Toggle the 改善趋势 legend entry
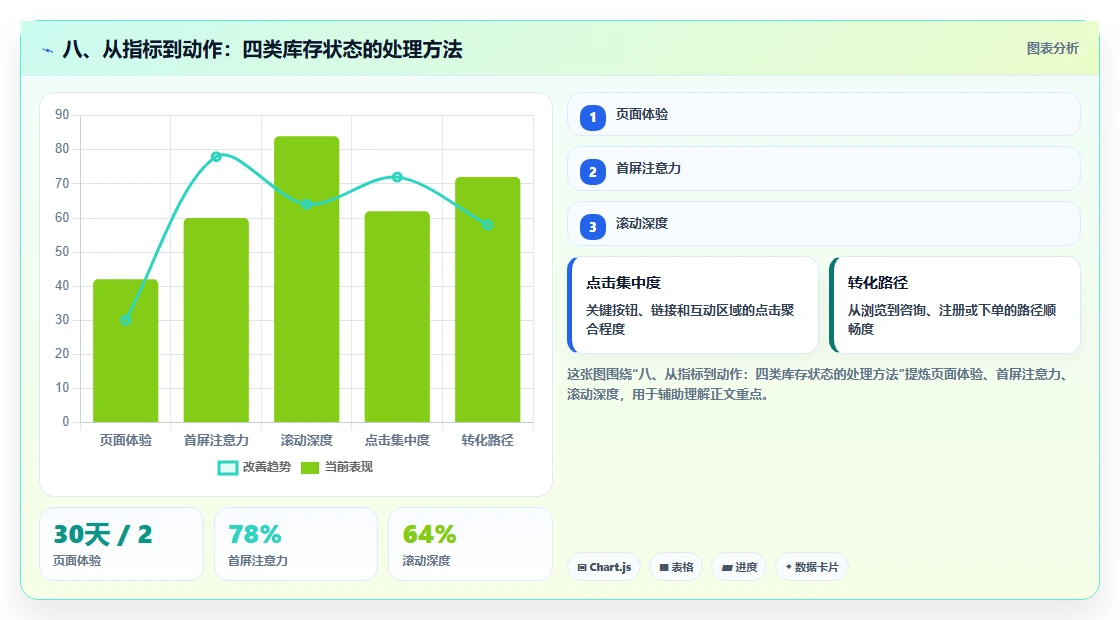The width and height of the screenshot is (1120, 620). coord(254,467)
